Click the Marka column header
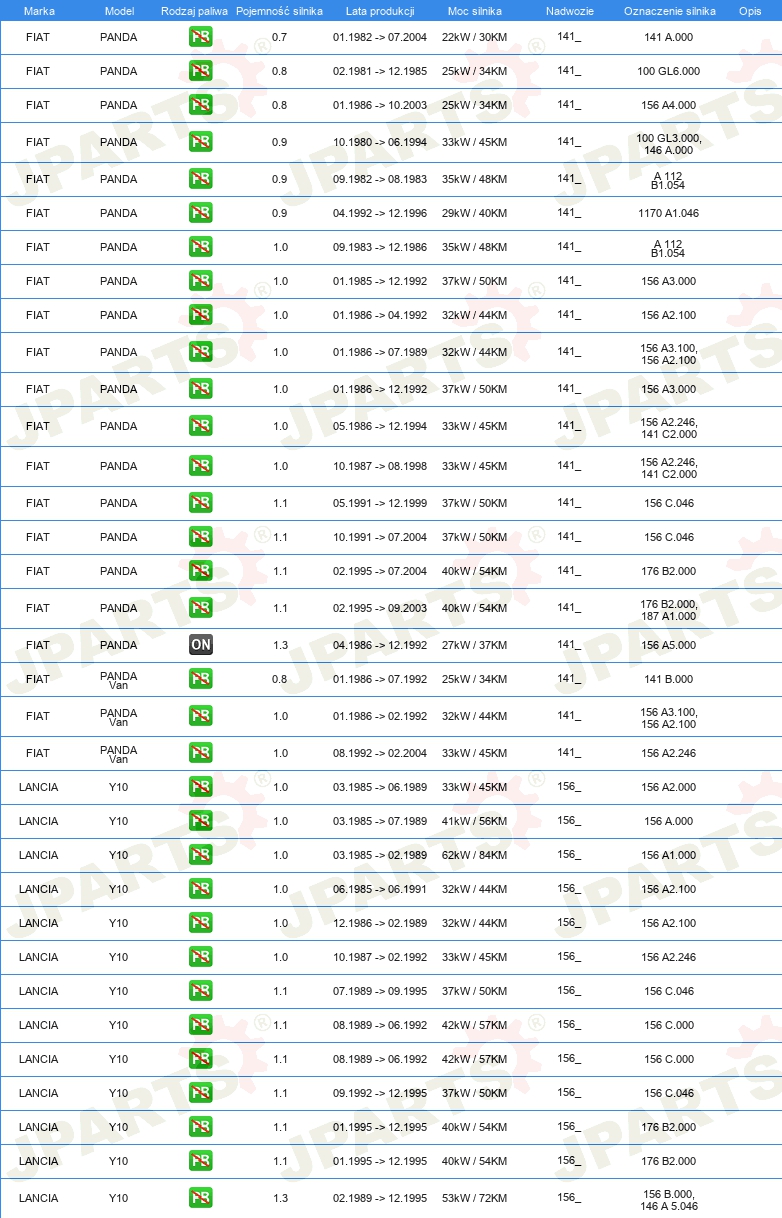The width and height of the screenshot is (782, 1218). tap(38, 10)
